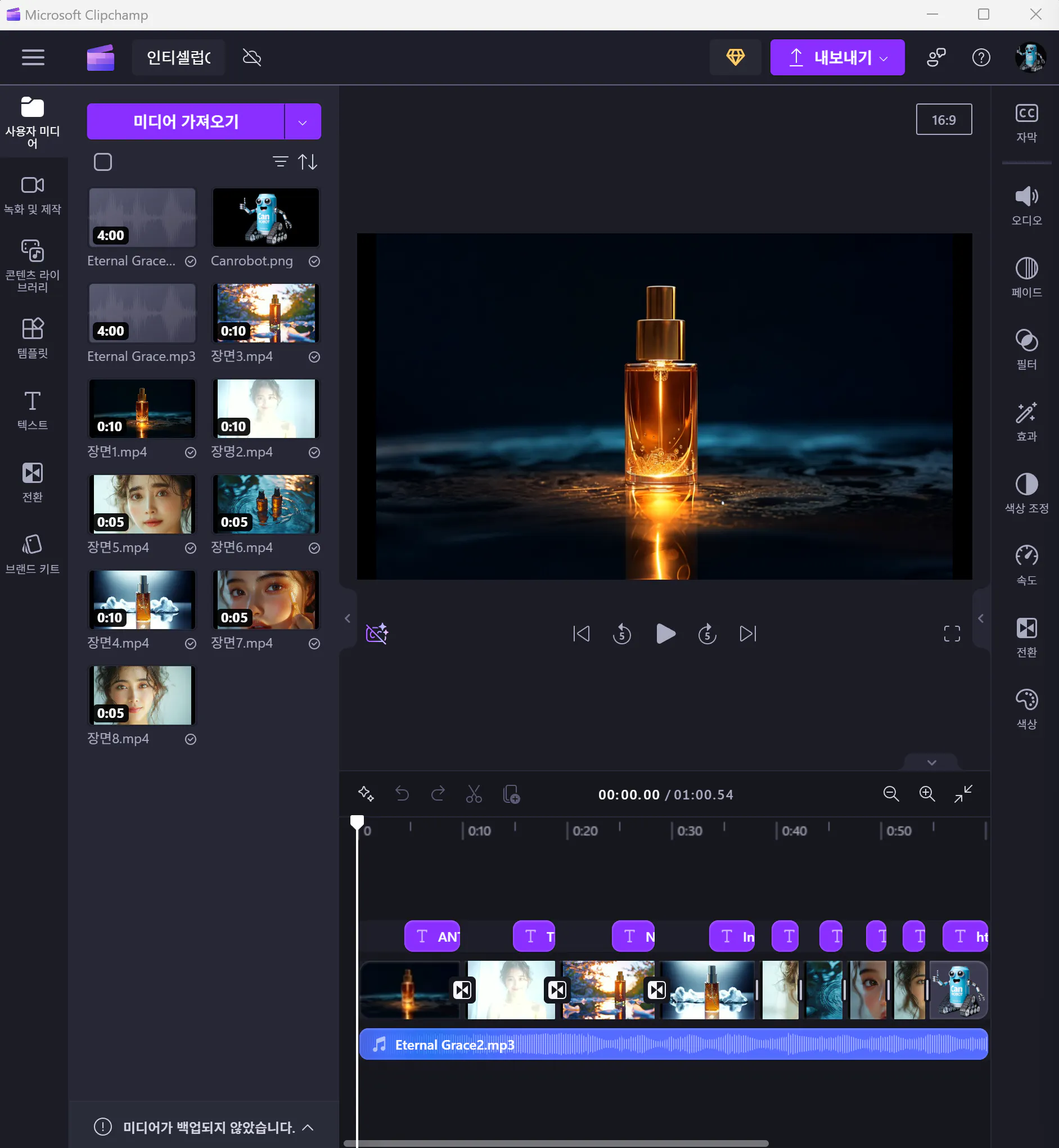Image resolution: width=1059 pixels, height=1148 pixels.
Task: Toggle the AI background removal icon in preview
Action: tap(376, 634)
